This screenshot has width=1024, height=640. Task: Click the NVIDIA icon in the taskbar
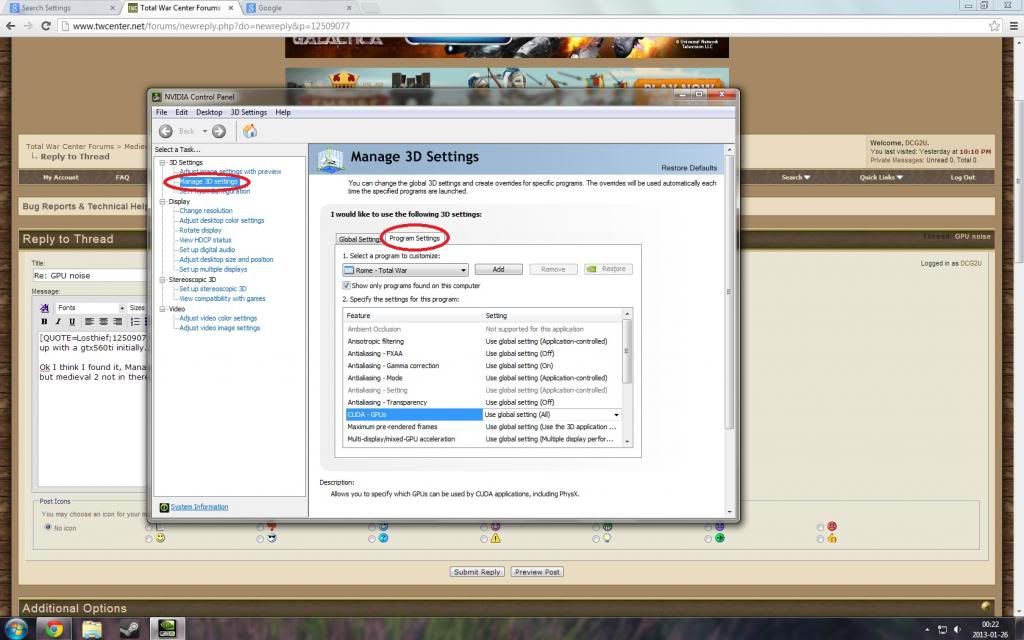tap(166, 629)
